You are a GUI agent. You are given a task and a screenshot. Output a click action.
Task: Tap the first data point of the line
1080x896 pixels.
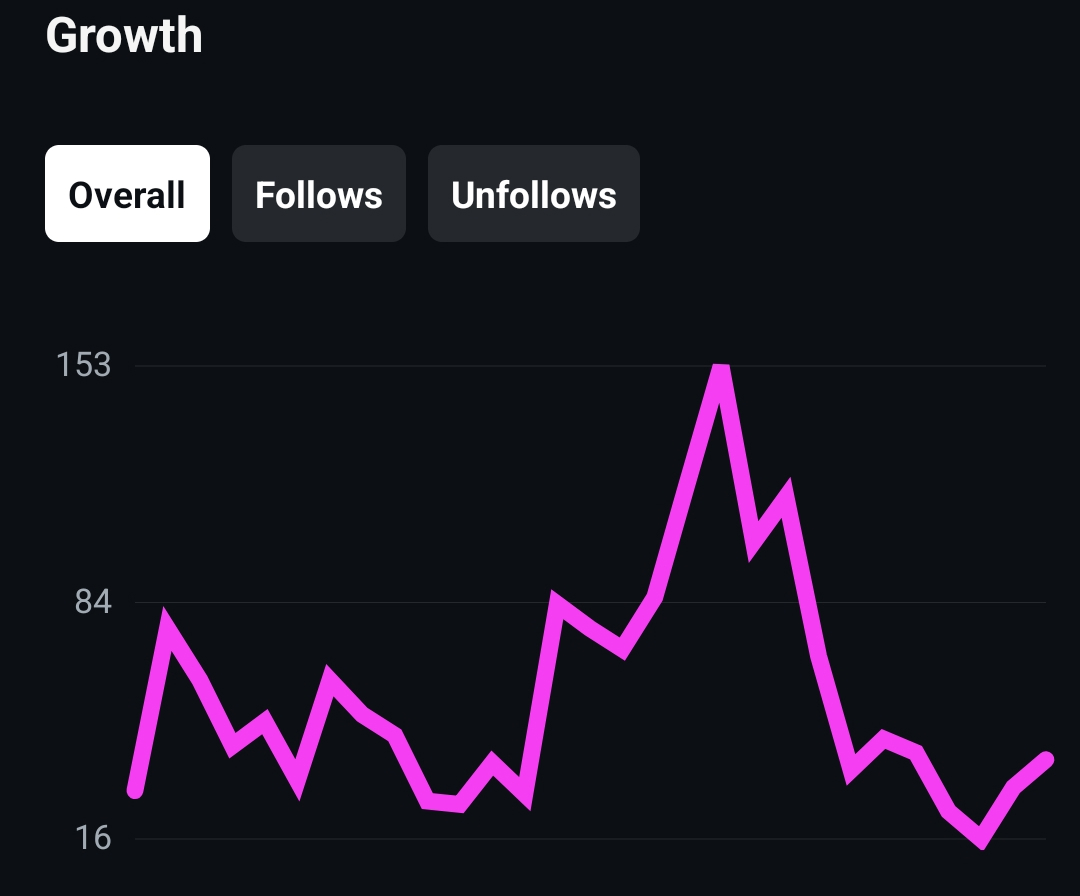[136, 790]
